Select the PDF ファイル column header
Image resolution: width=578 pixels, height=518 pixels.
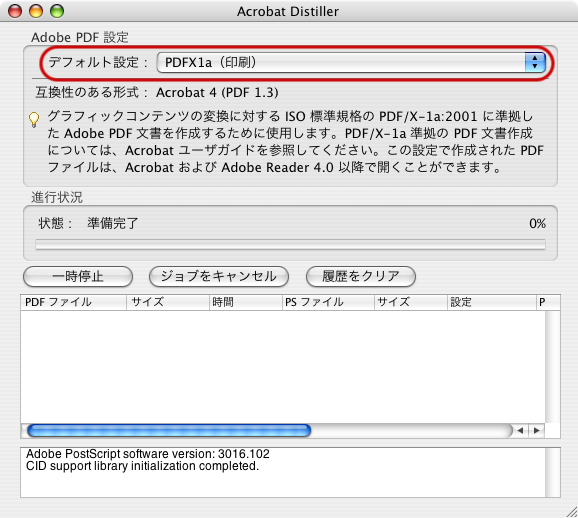[x=73, y=302]
